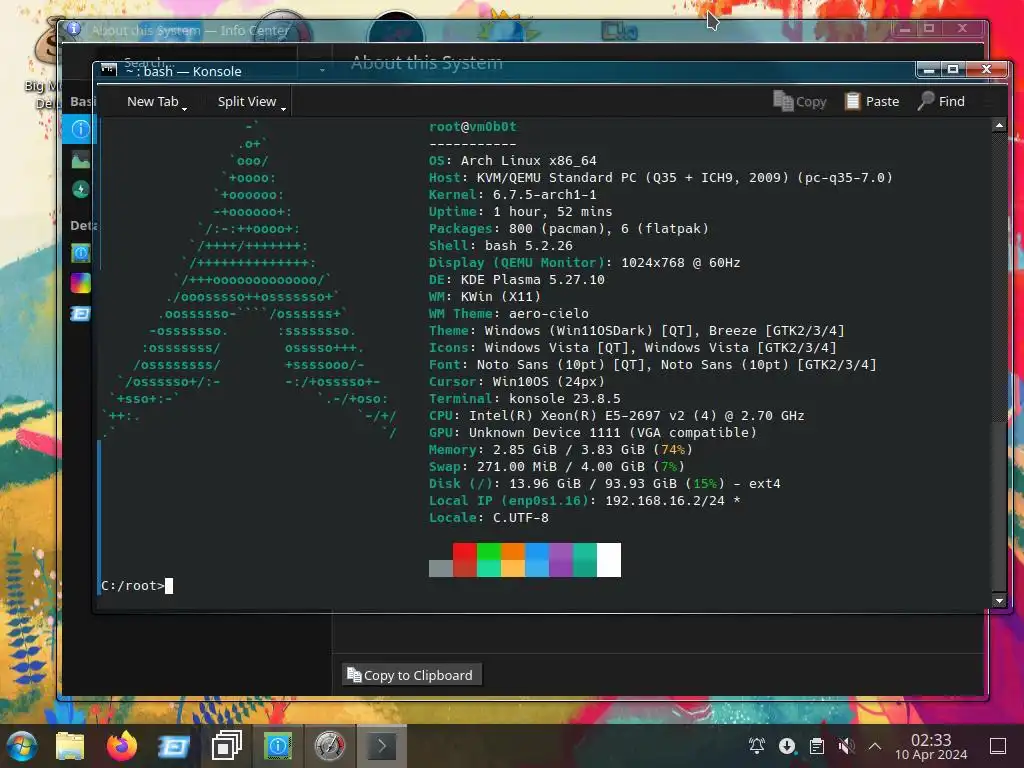Expand hidden tray icons with the up arrow
Viewport: 1024px width, 768px height.
875,746
